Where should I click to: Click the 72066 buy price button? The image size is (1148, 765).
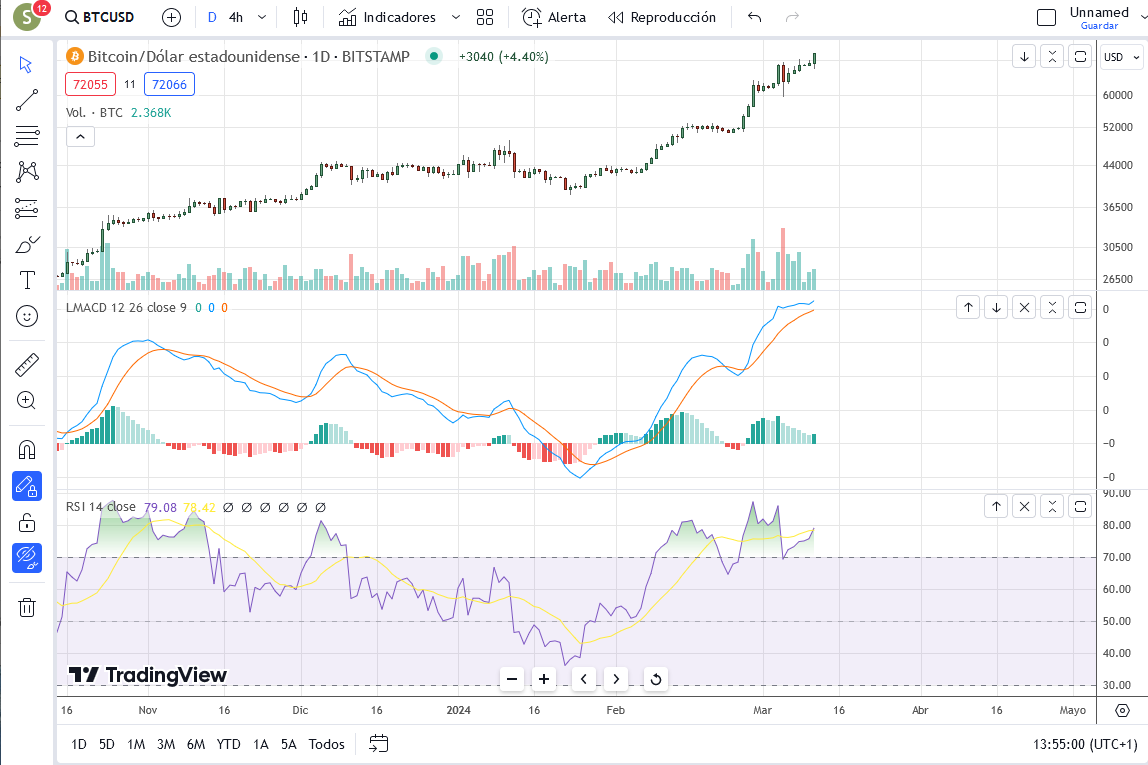coord(169,84)
